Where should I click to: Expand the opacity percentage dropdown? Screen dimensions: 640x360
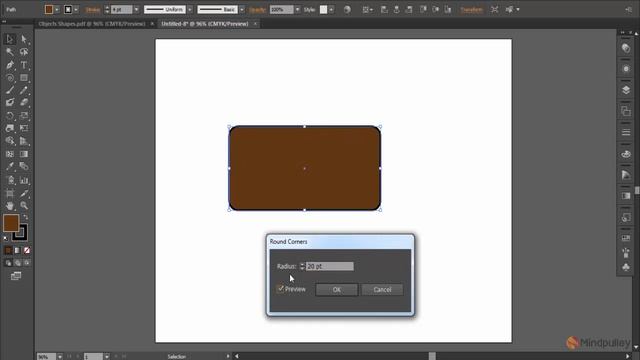click(297, 9)
